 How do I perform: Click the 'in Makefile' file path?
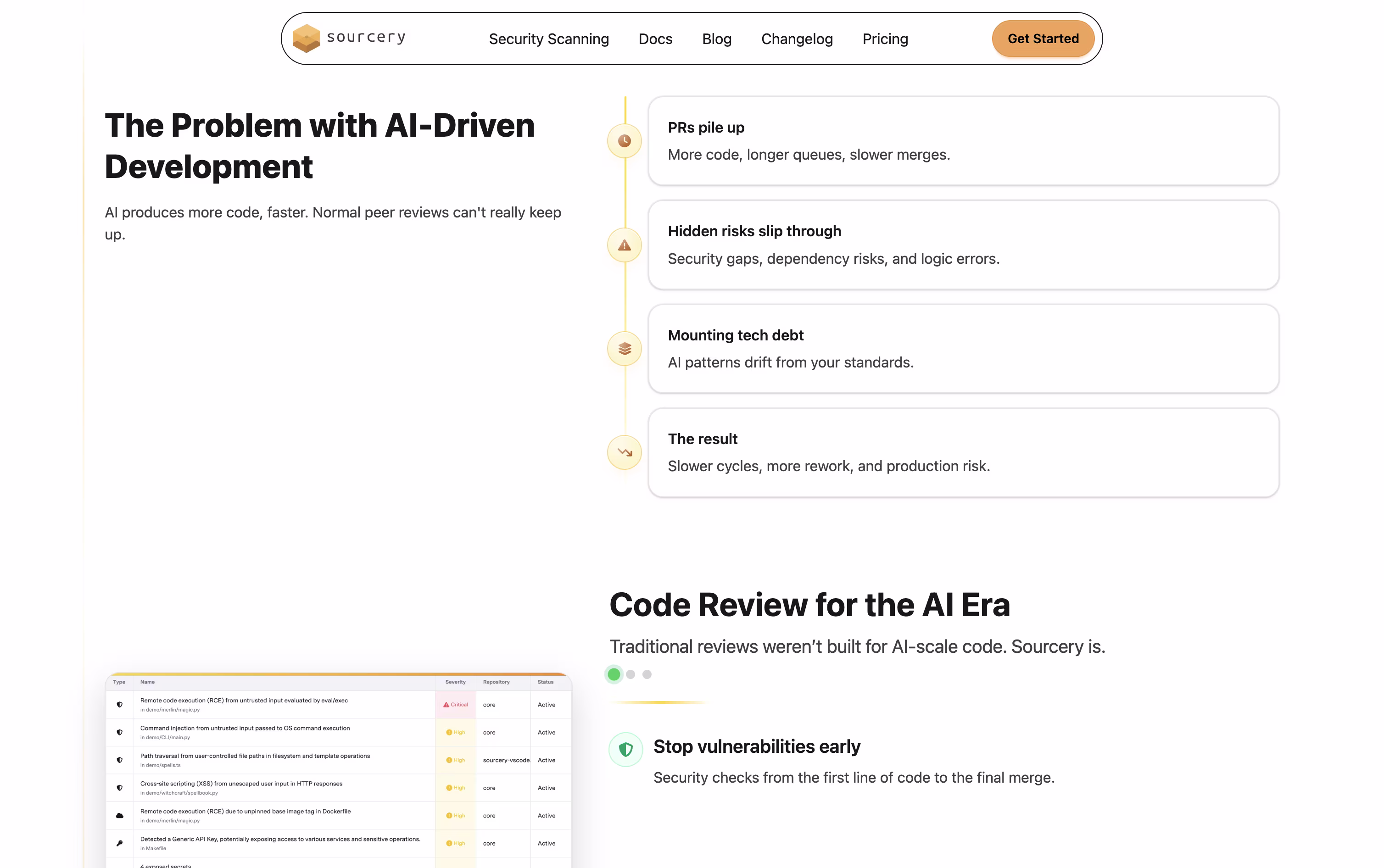(153, 848)
